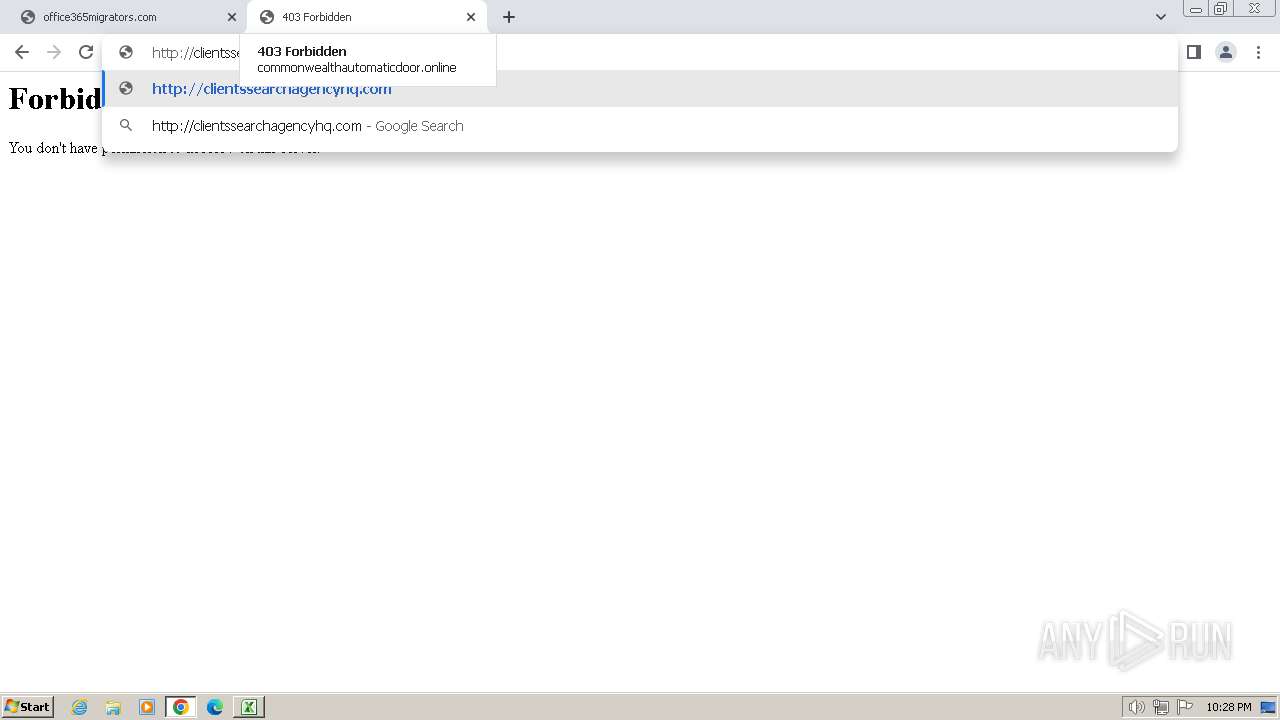This screenshot has height=720, width=1280.
Task: Switch to Chrome in the taskbar
Action: (x=181, y=707)
